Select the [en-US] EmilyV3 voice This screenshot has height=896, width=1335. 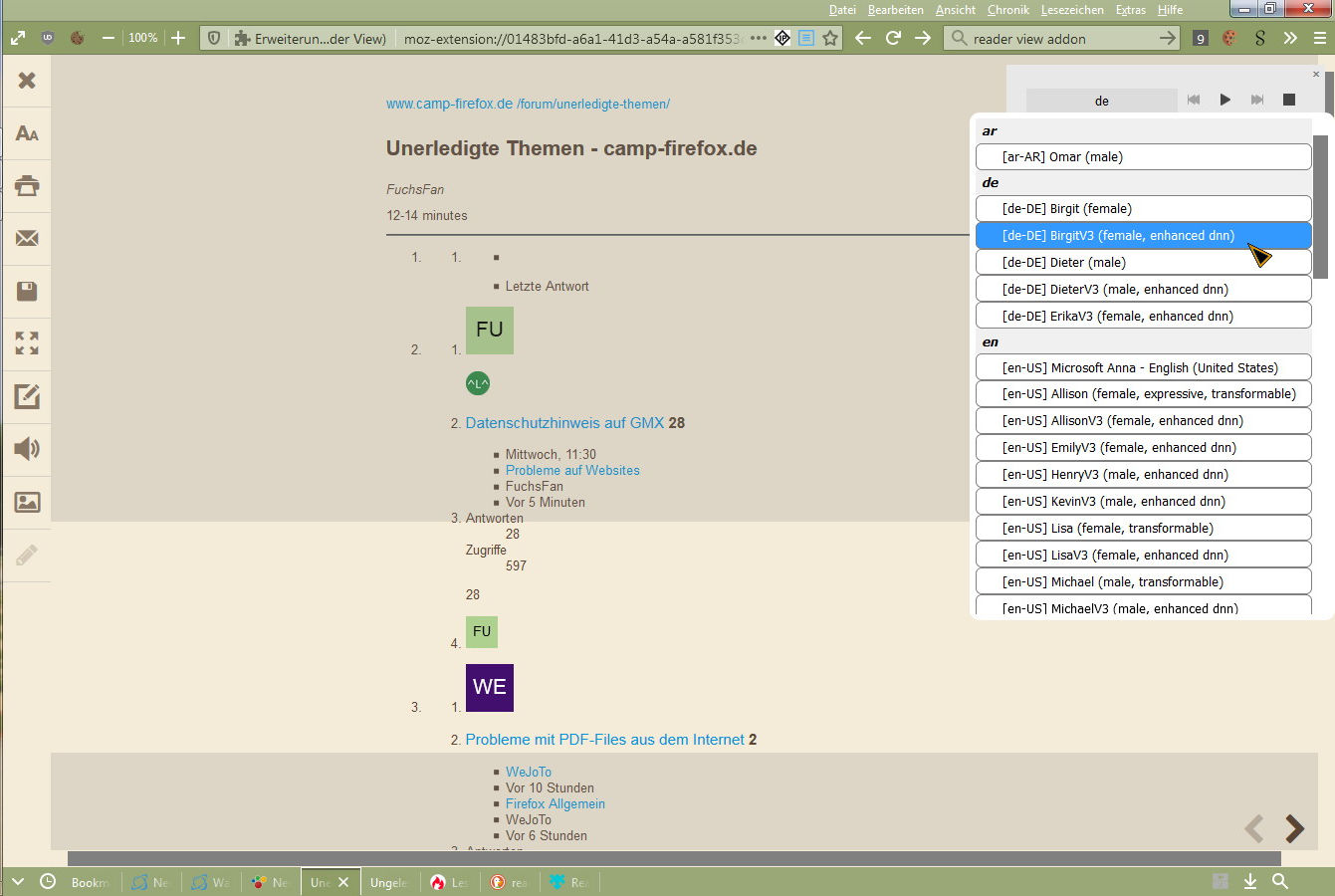coord(1143,447)
